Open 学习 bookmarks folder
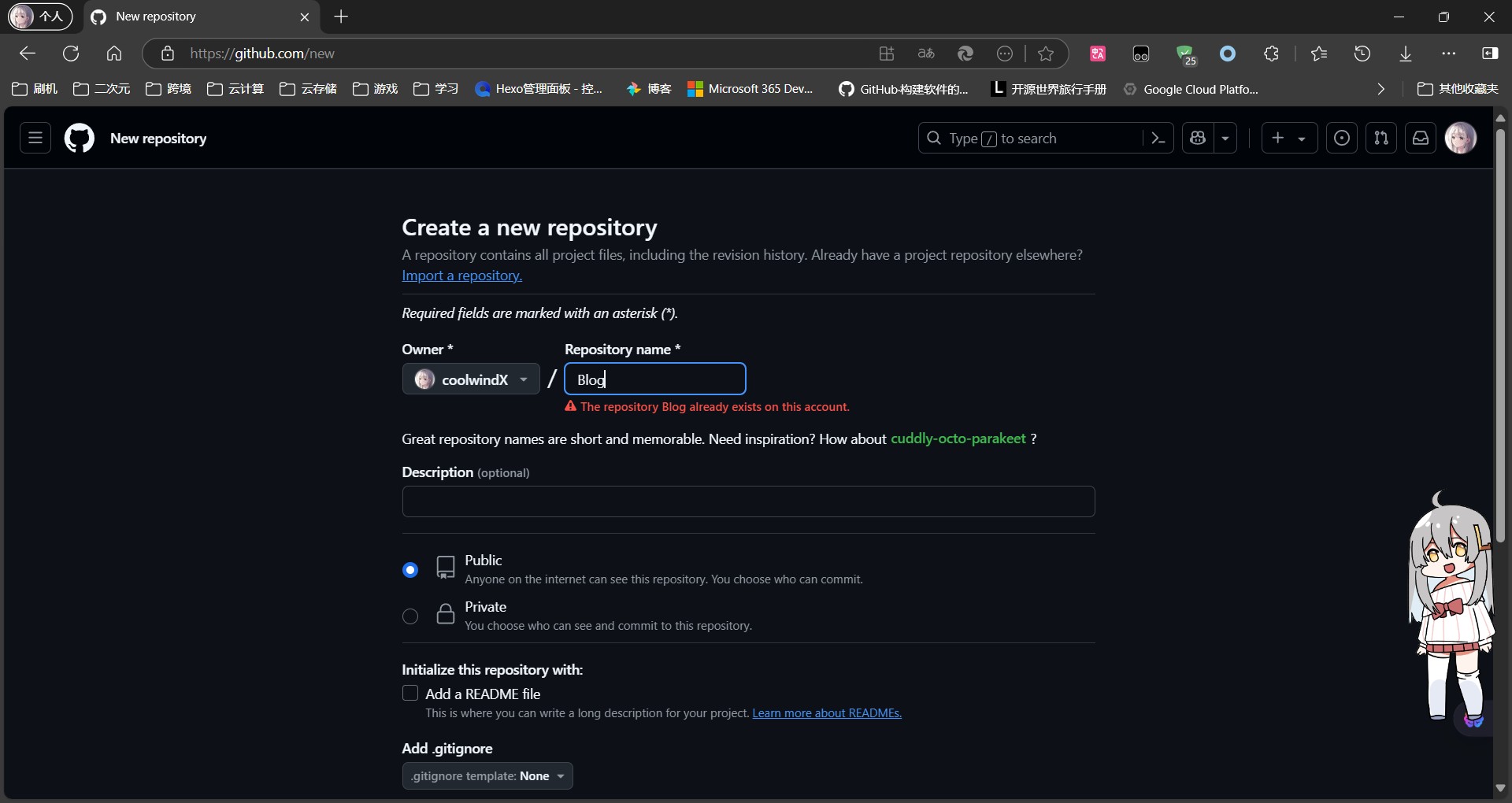Screen dimensions: 1512x803 click(x=436, y=89)
